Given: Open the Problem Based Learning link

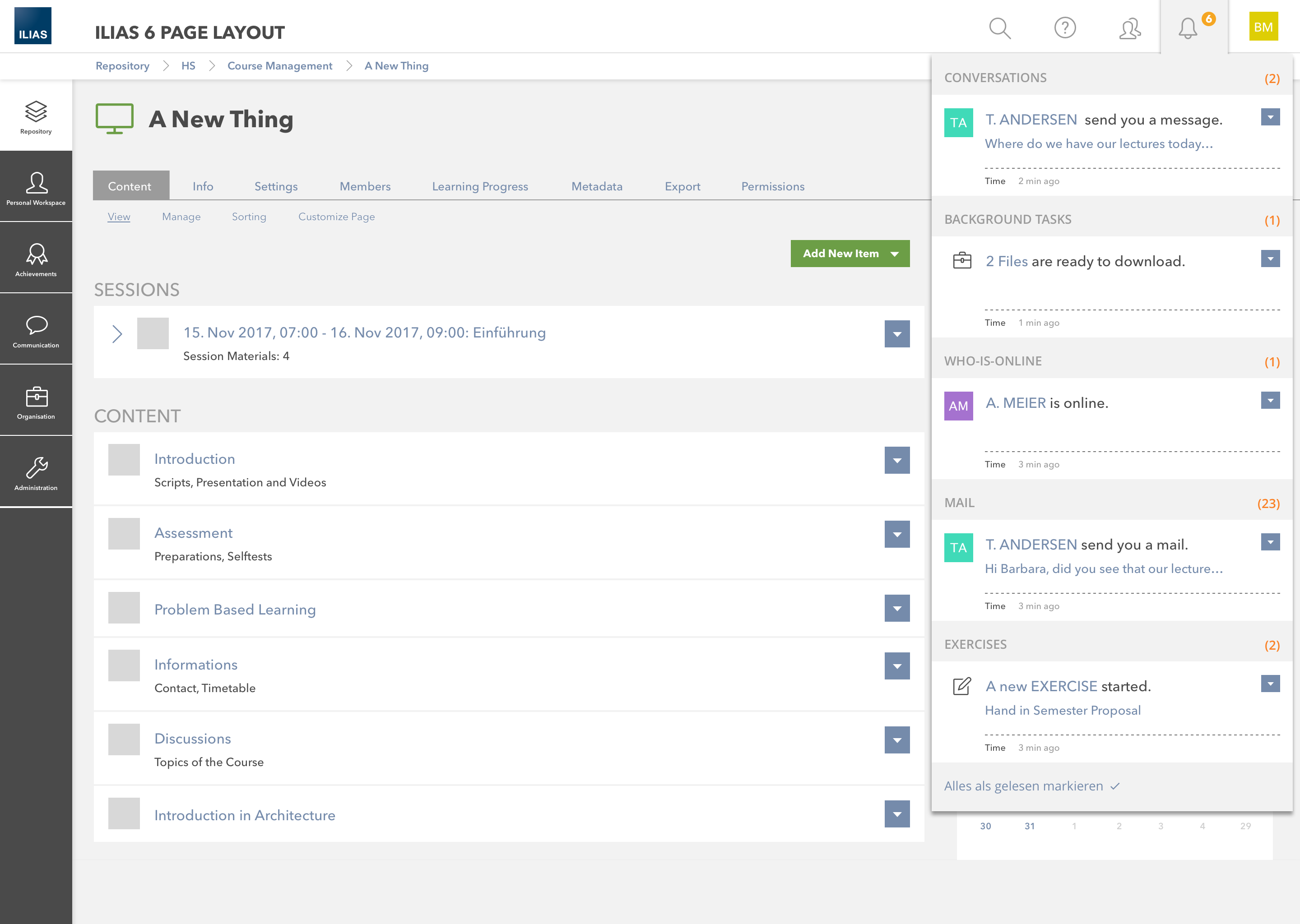Looking at the screenshot, I should 235,610.
